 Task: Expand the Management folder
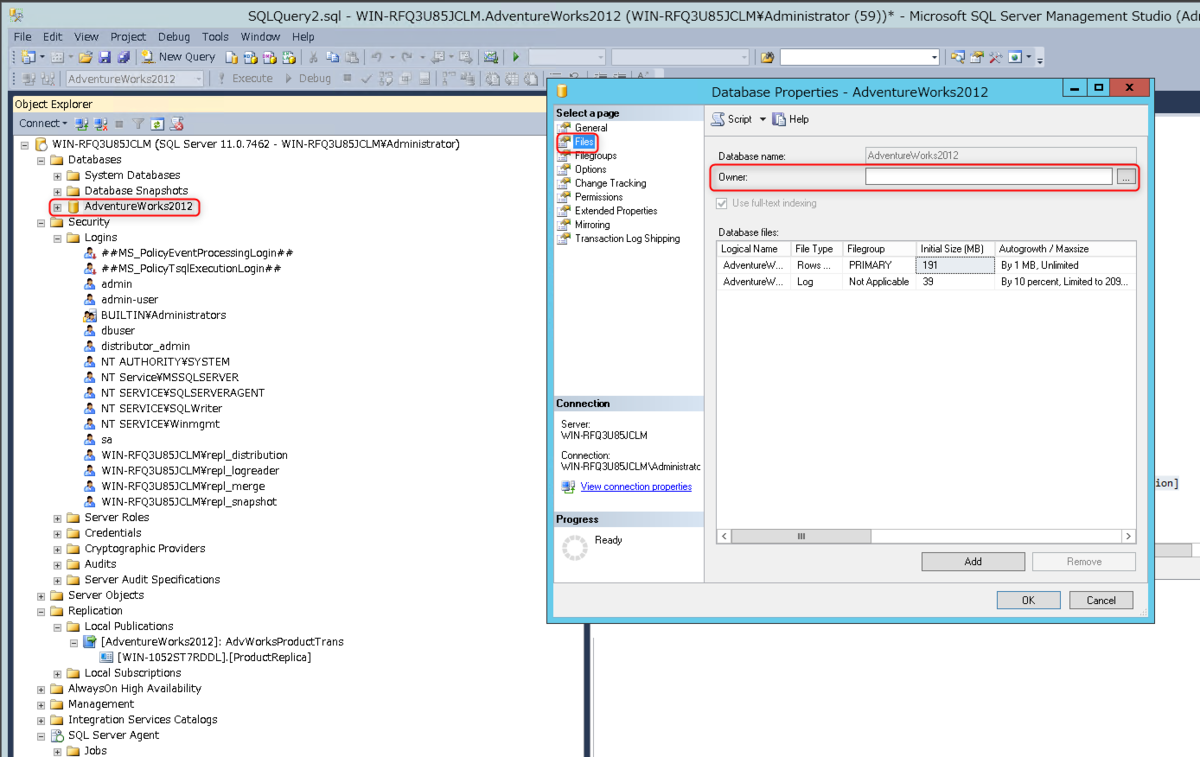click(x=41, y=704)
